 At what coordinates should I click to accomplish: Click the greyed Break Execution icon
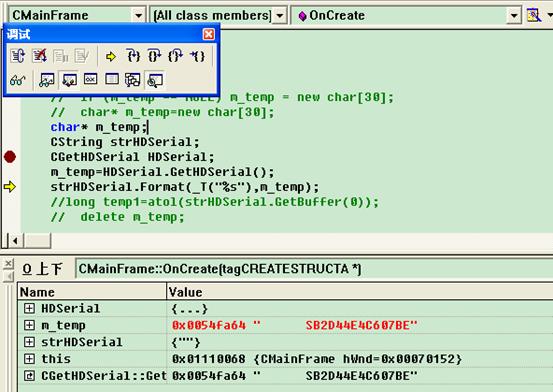(x=61, y=56)
